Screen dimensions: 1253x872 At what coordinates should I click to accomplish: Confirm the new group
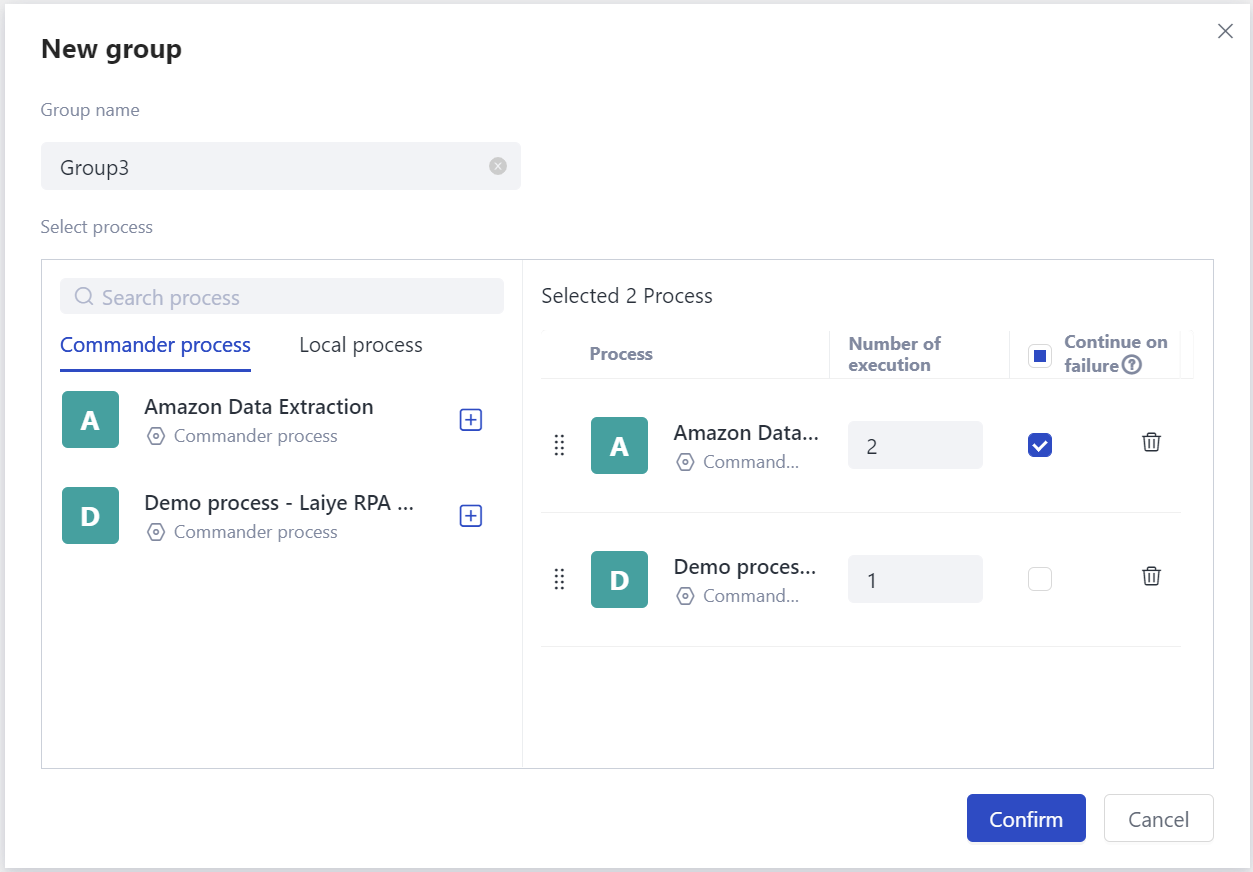click(1025, 819)
